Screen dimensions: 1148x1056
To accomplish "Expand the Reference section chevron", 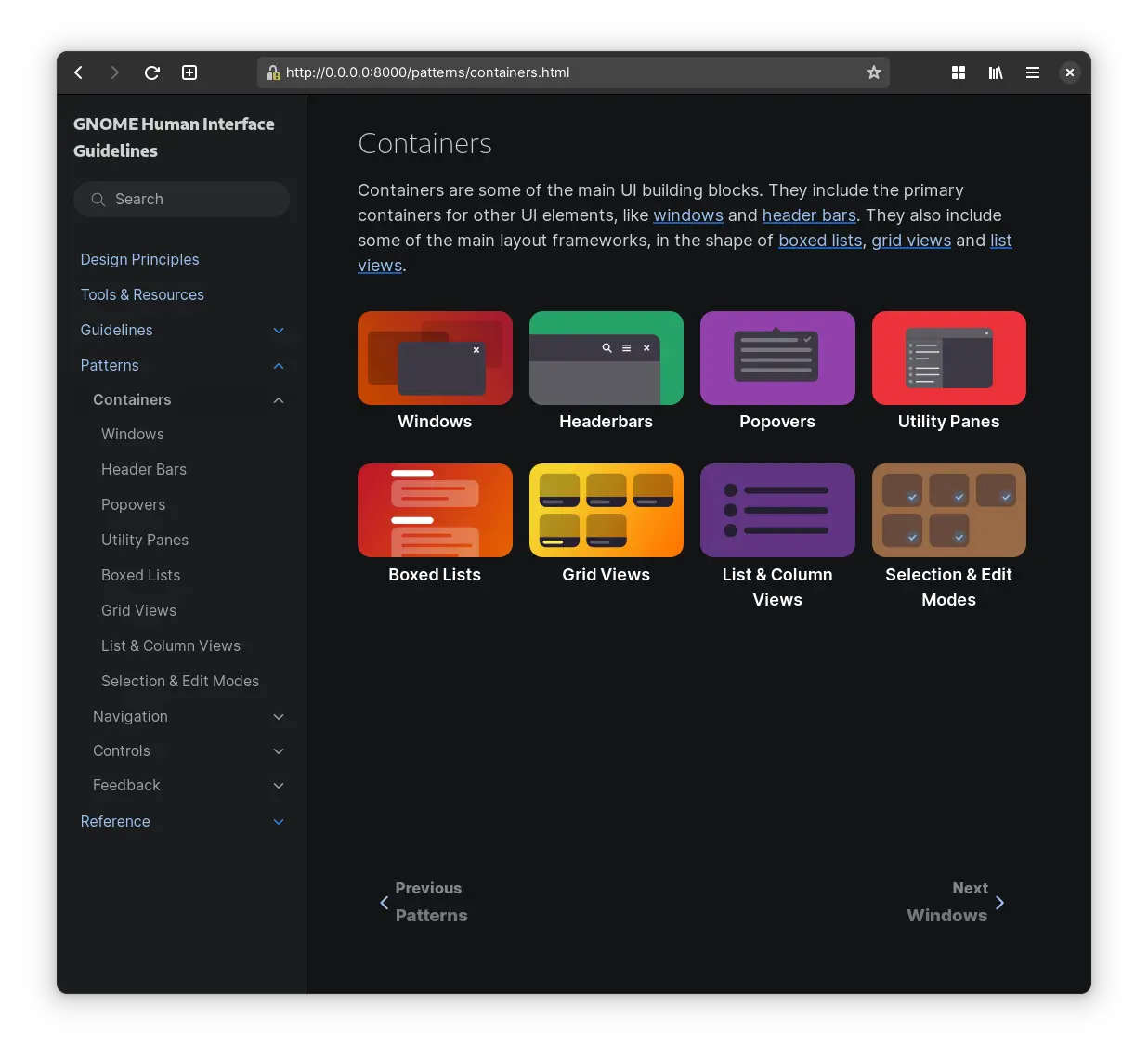I will coord(279,822).
